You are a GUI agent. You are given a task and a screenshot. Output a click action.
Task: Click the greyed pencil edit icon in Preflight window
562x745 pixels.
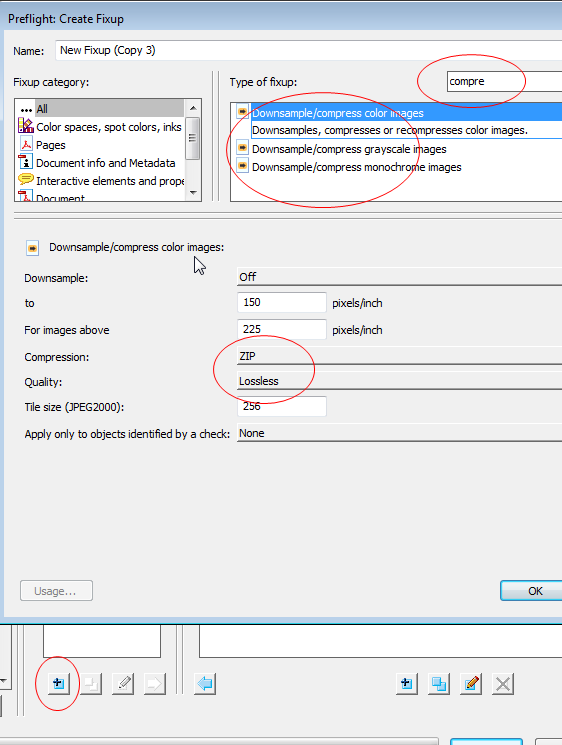[x=123, y=684]
